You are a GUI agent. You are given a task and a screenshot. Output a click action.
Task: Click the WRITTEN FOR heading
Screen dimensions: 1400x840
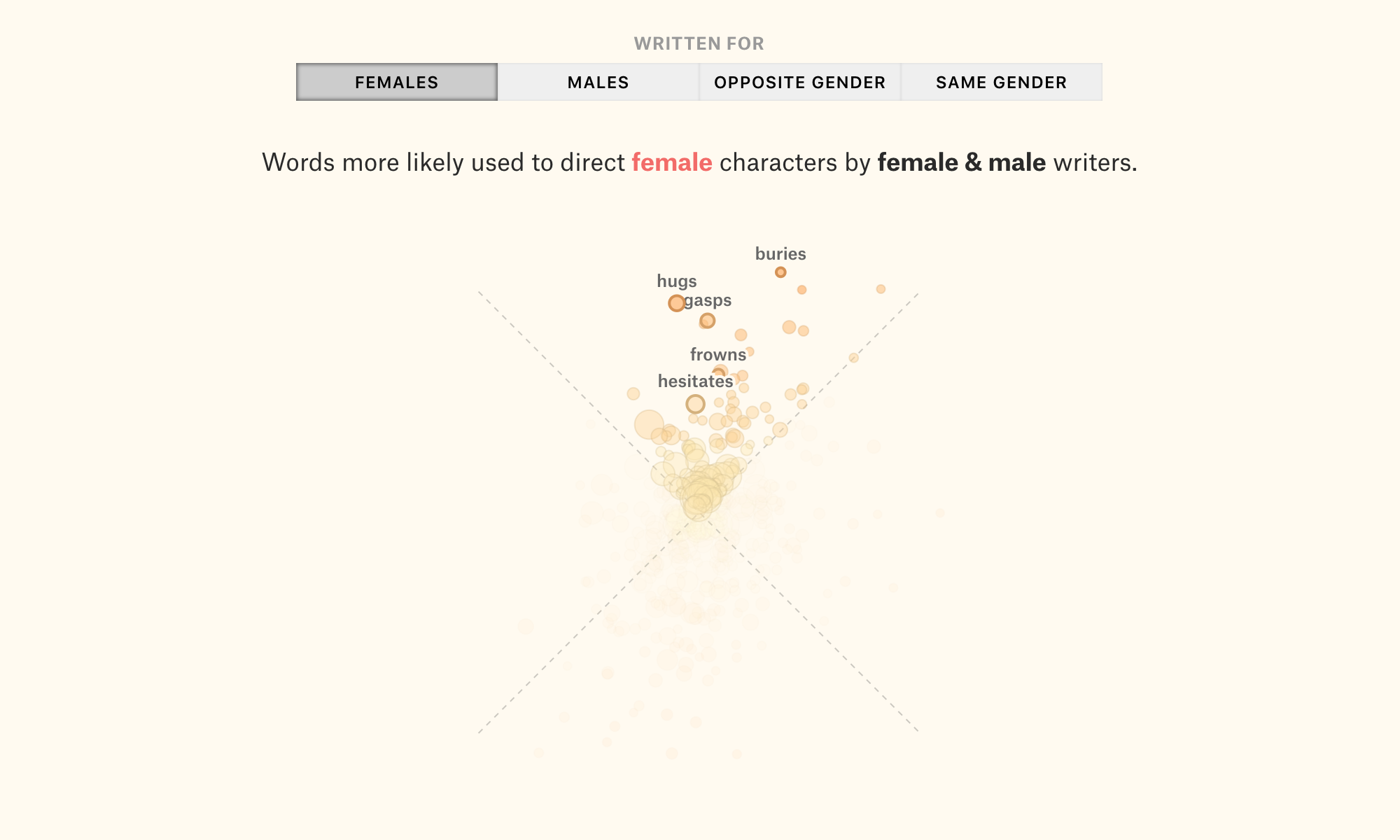(x=699, y=43)
